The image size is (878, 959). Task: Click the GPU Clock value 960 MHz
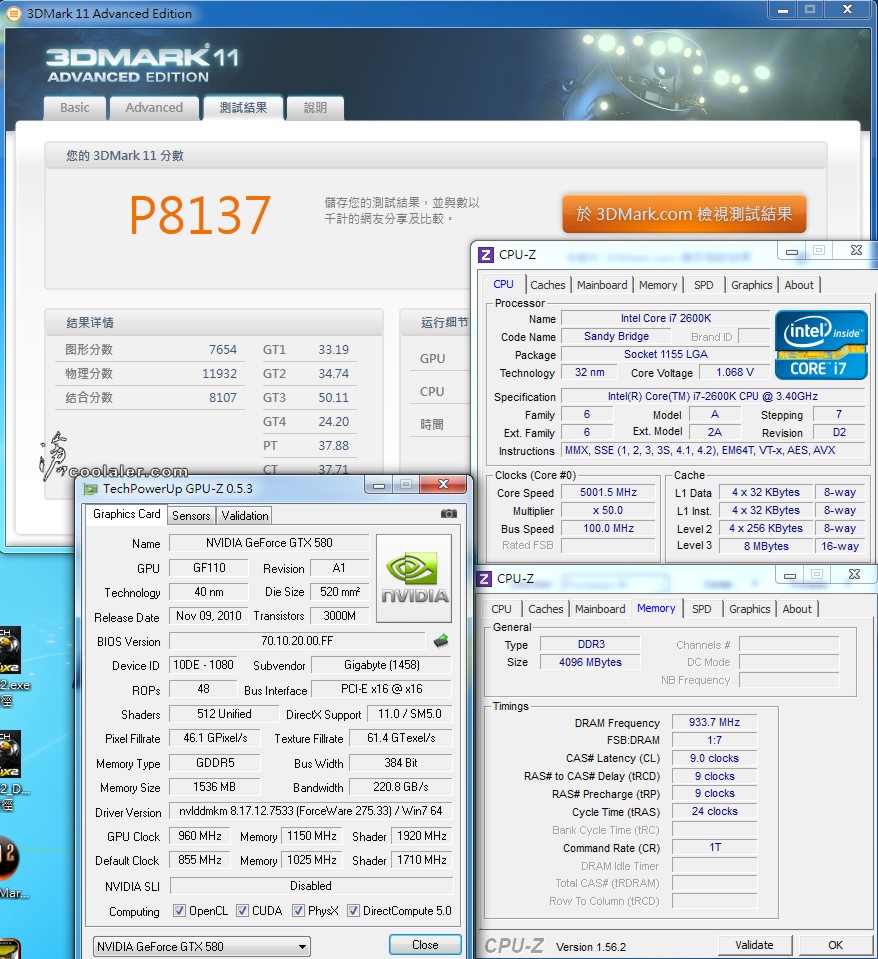pos(199,835)
